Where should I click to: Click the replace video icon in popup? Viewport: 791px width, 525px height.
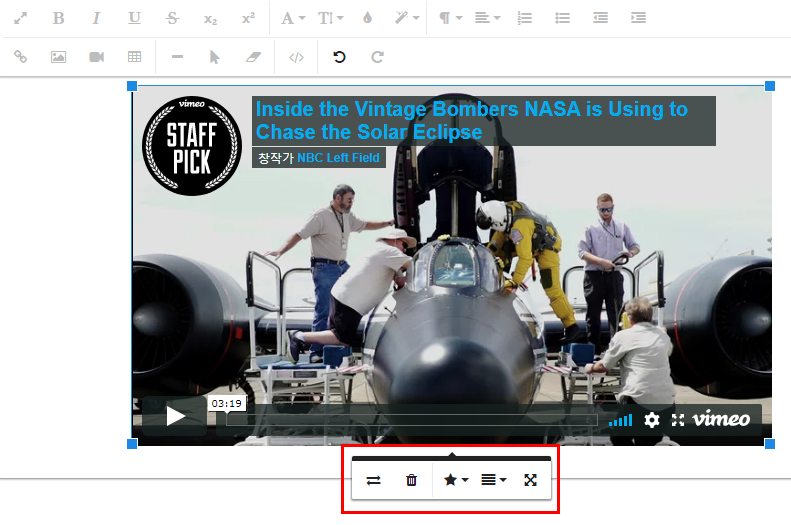[x=374, y=480]
